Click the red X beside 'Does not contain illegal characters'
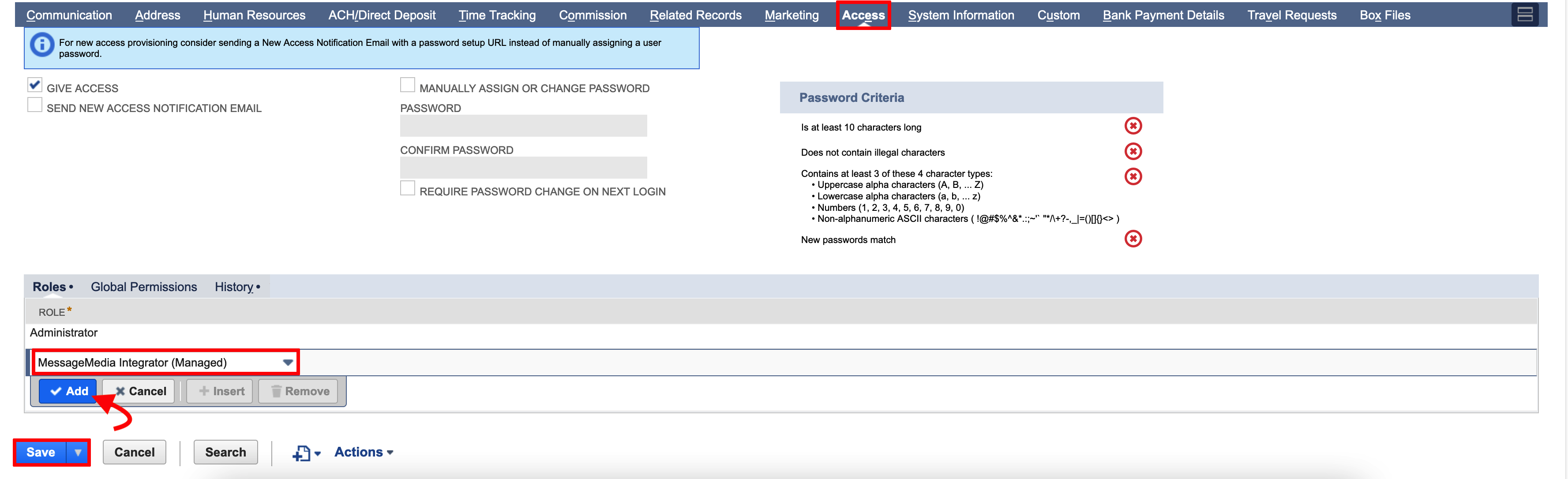This screenshot has height=479, width=1568. pyautogui.click(x=1133, y=151)
